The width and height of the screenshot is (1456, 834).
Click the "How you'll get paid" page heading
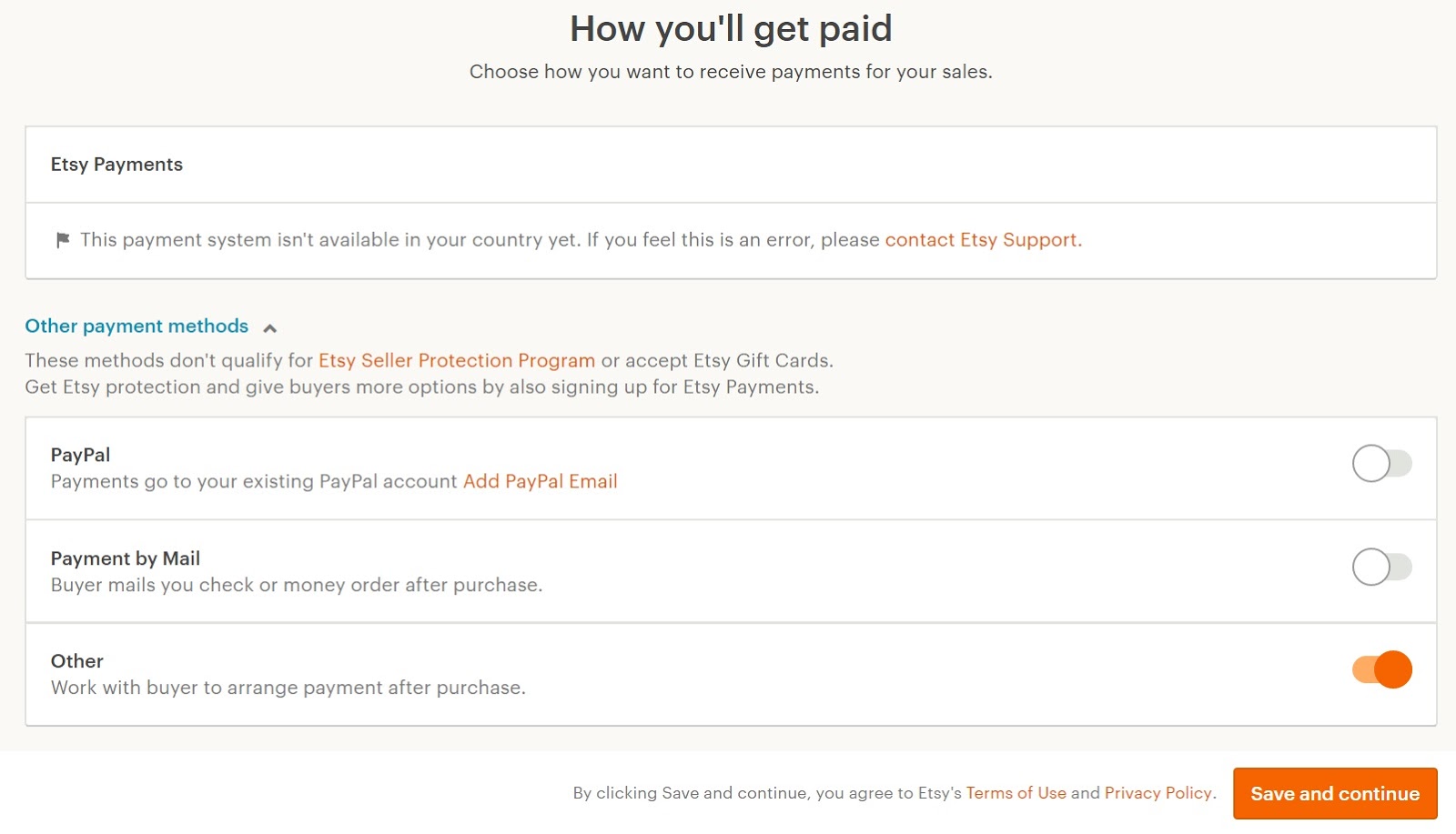731,29
